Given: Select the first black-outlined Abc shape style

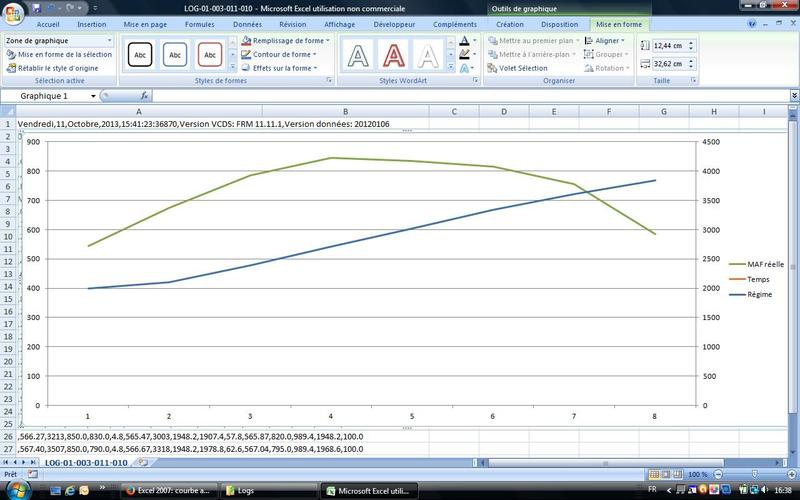Looking at the screenshot, I should pyautogui.click(x=141, y=54).
